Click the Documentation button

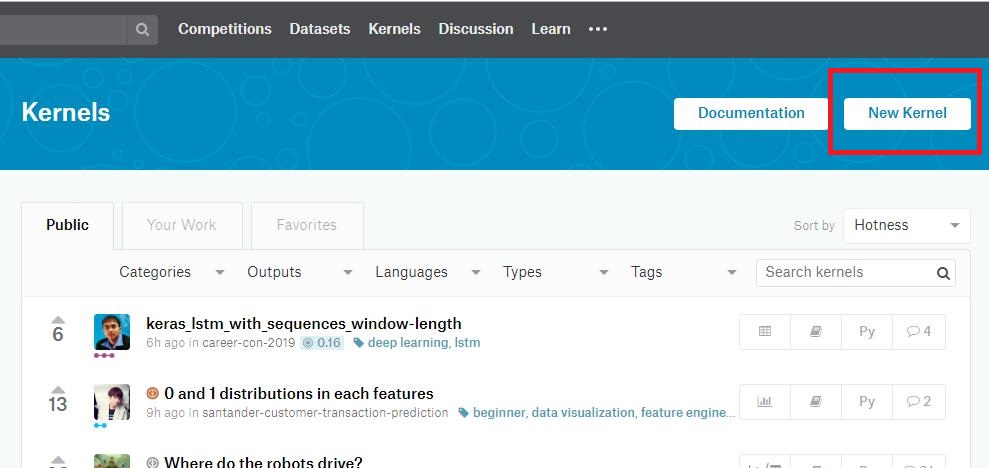tap(751, 114)
